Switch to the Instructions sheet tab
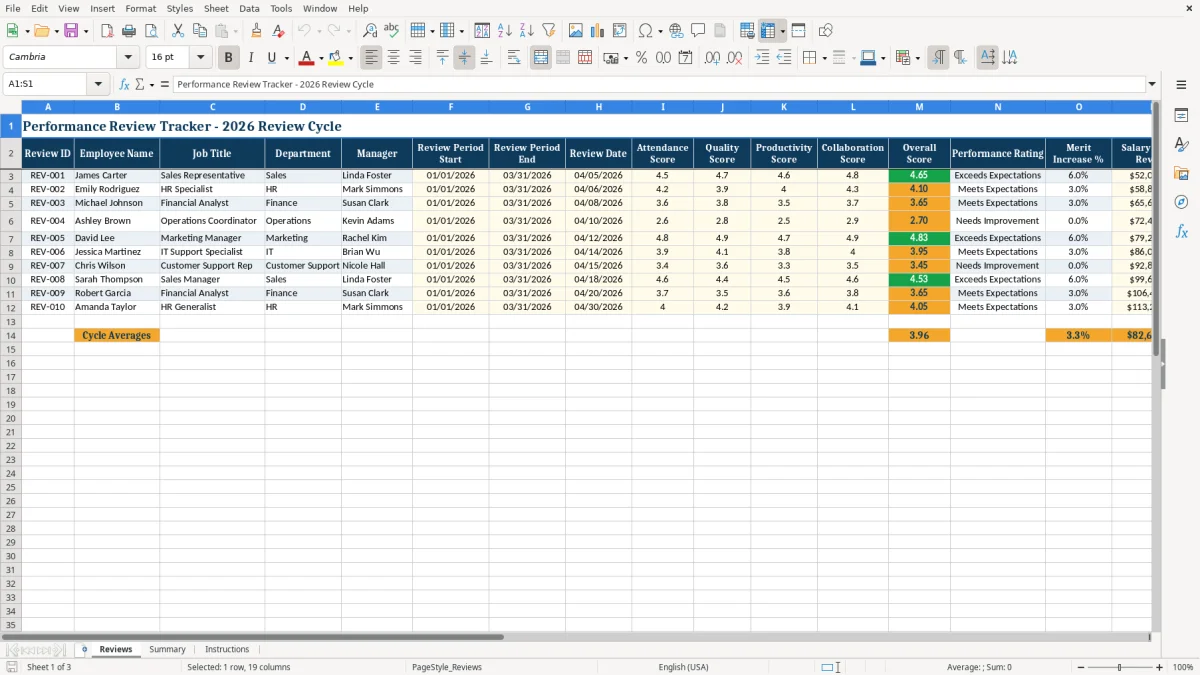The image size is (1200, 675). point(227,649)
